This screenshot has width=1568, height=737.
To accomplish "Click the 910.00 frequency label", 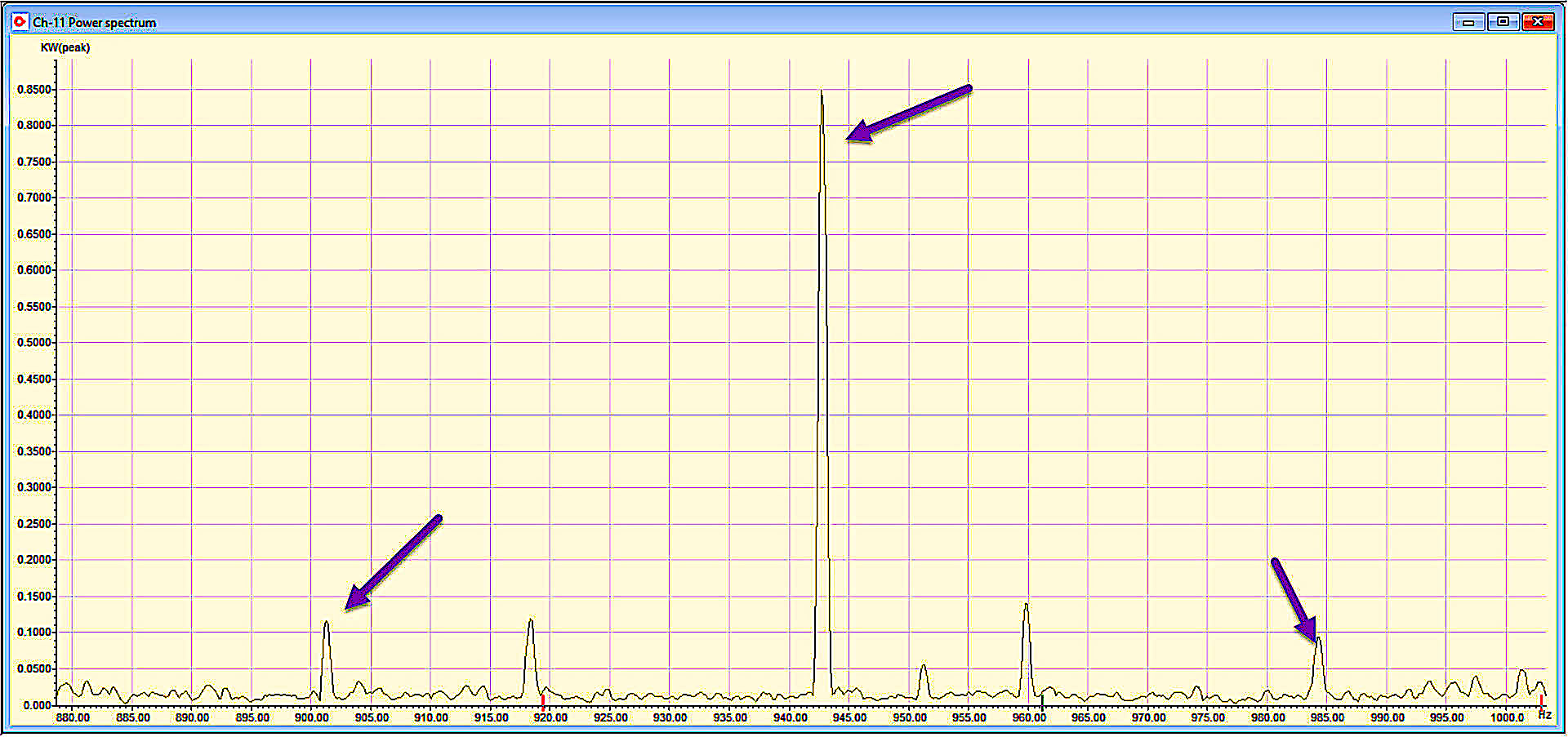I will click(x=431, y=718).
